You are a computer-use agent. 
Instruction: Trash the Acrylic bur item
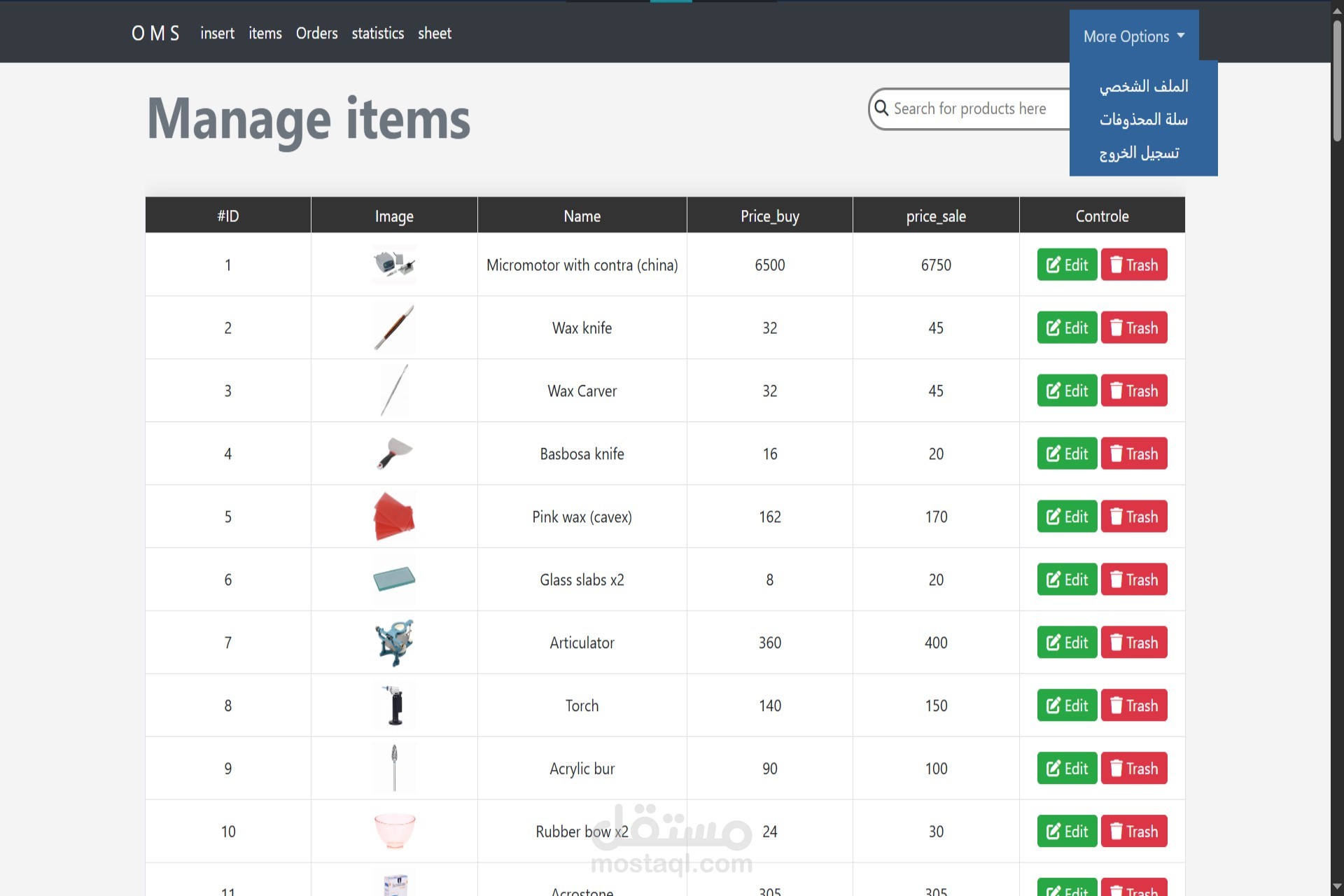point(1134,769)
